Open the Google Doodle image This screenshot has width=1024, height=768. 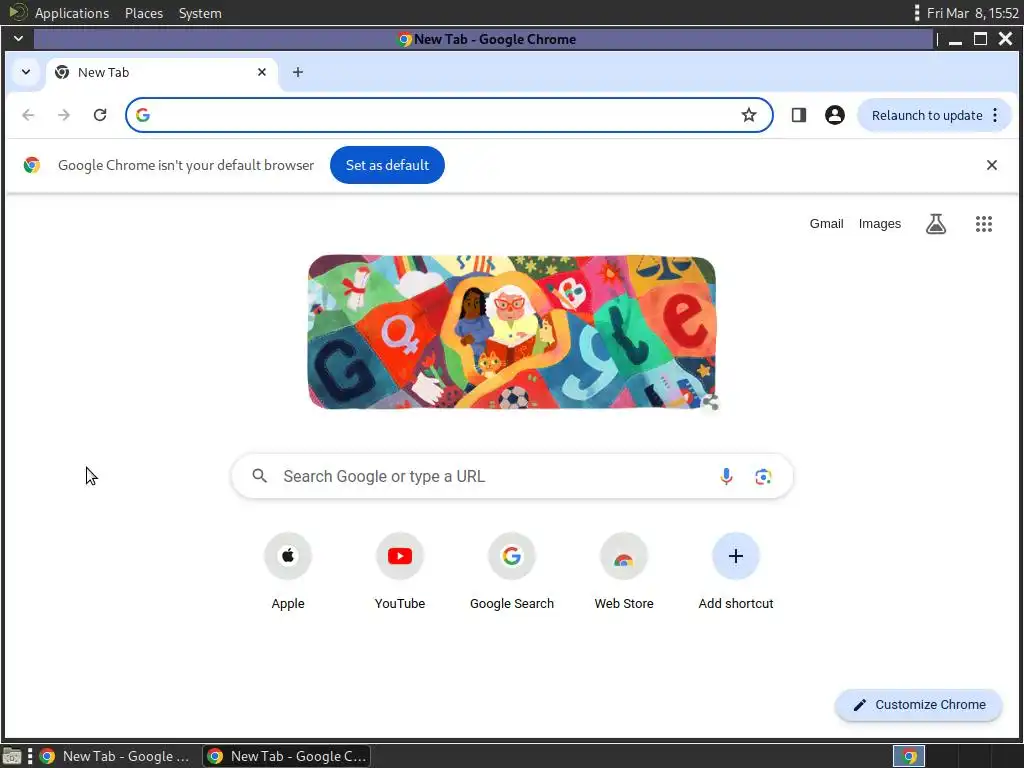click(x=511, y=332)
